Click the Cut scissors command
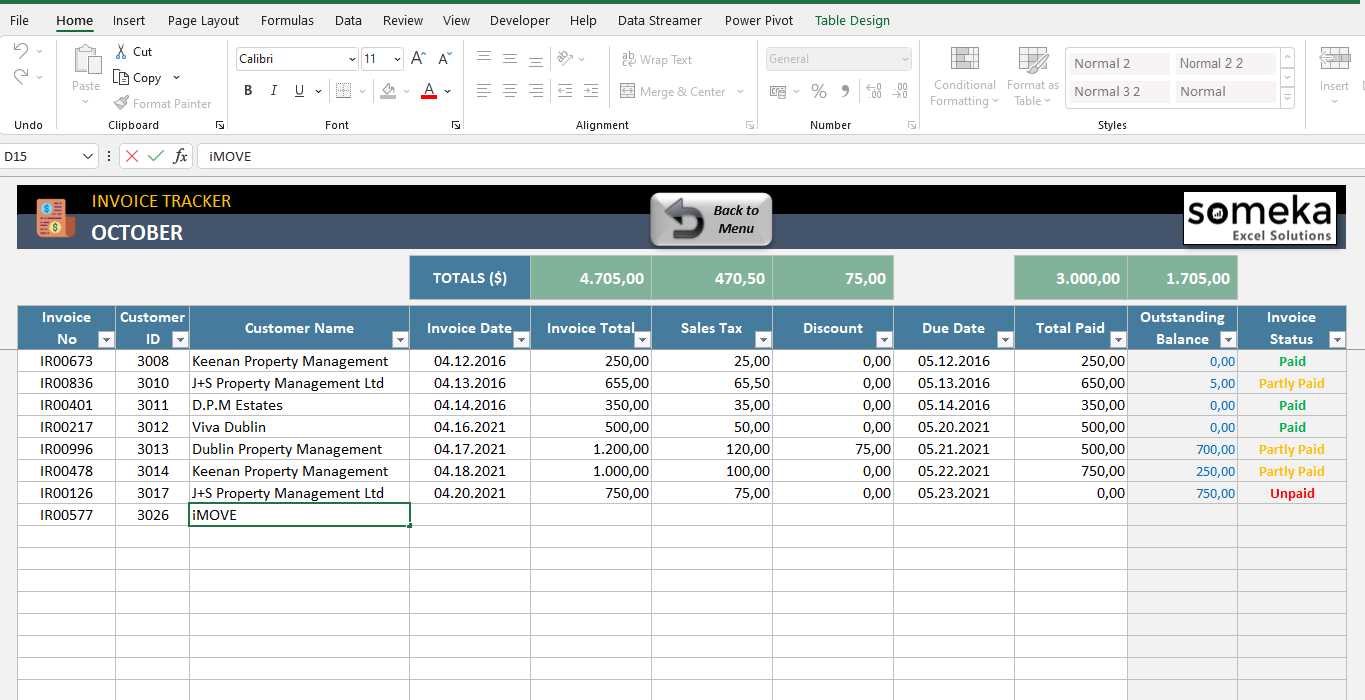 pos(133,51)
